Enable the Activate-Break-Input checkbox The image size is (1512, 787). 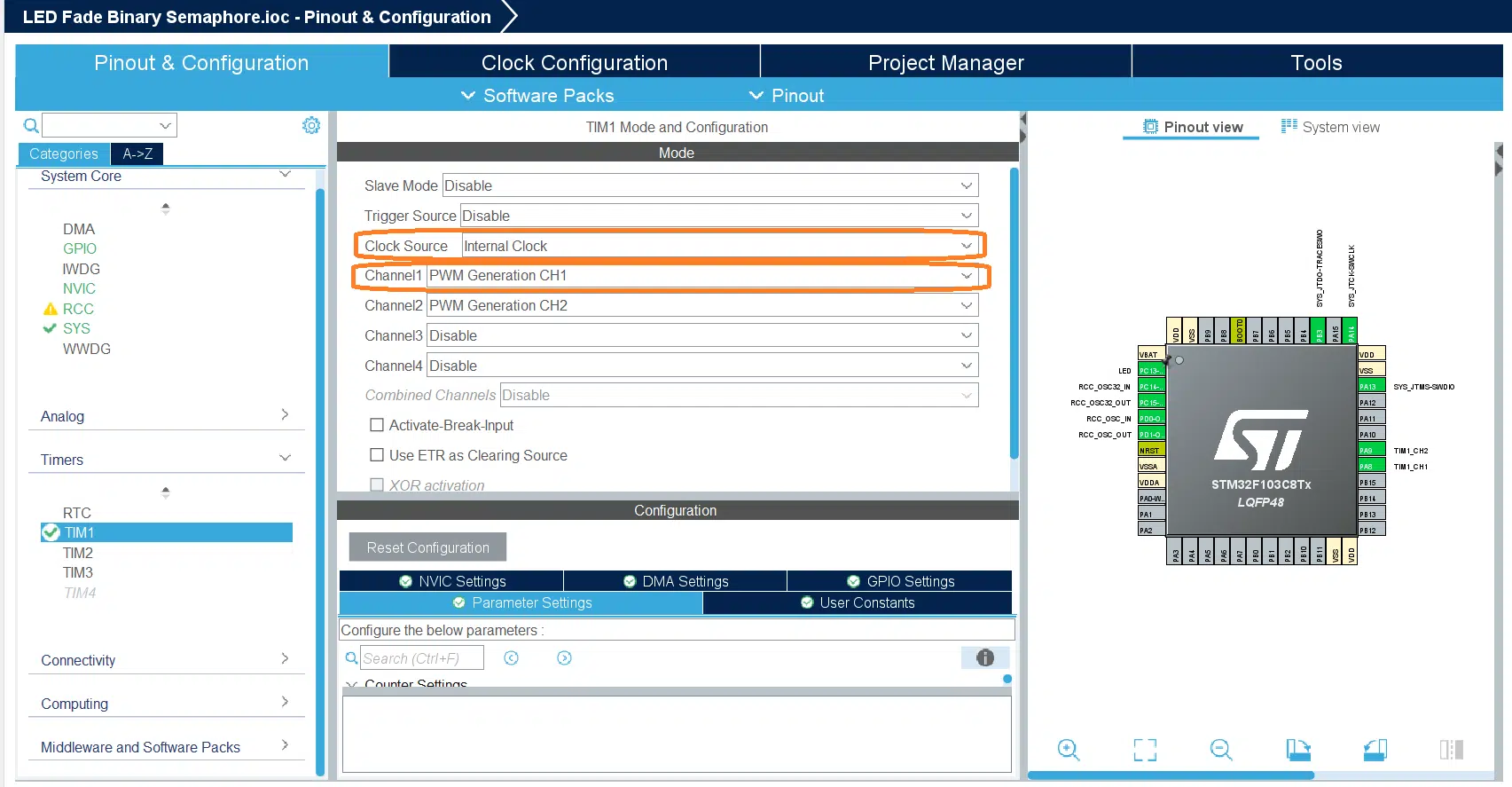377,425
